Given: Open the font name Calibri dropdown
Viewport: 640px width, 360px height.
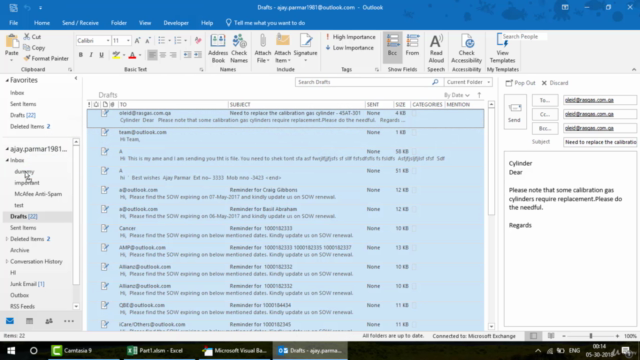Looking at the screenshot, I should coord(108,40).
